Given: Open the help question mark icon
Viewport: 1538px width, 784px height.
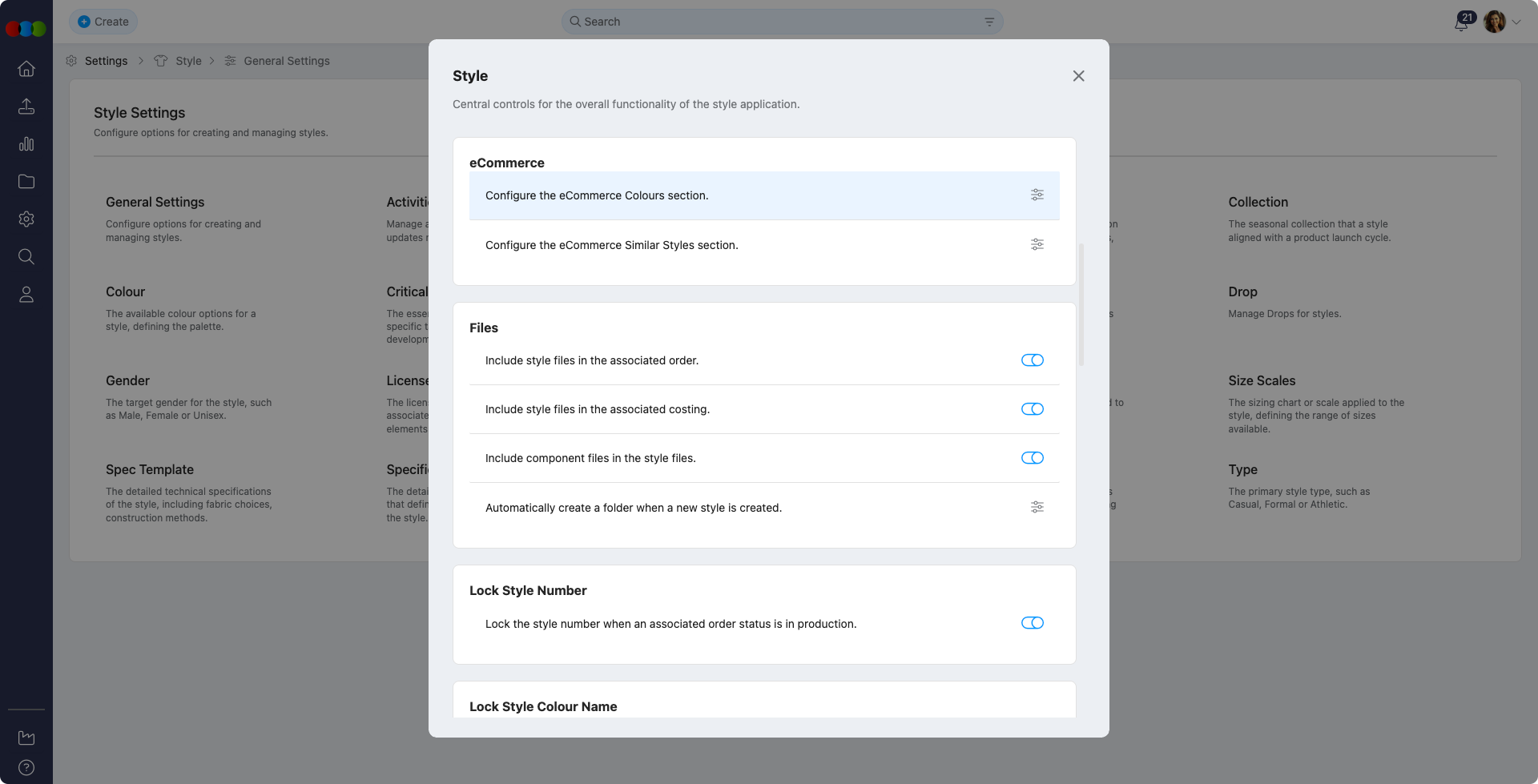Looking at the screenshot, I should pos(26,767).
